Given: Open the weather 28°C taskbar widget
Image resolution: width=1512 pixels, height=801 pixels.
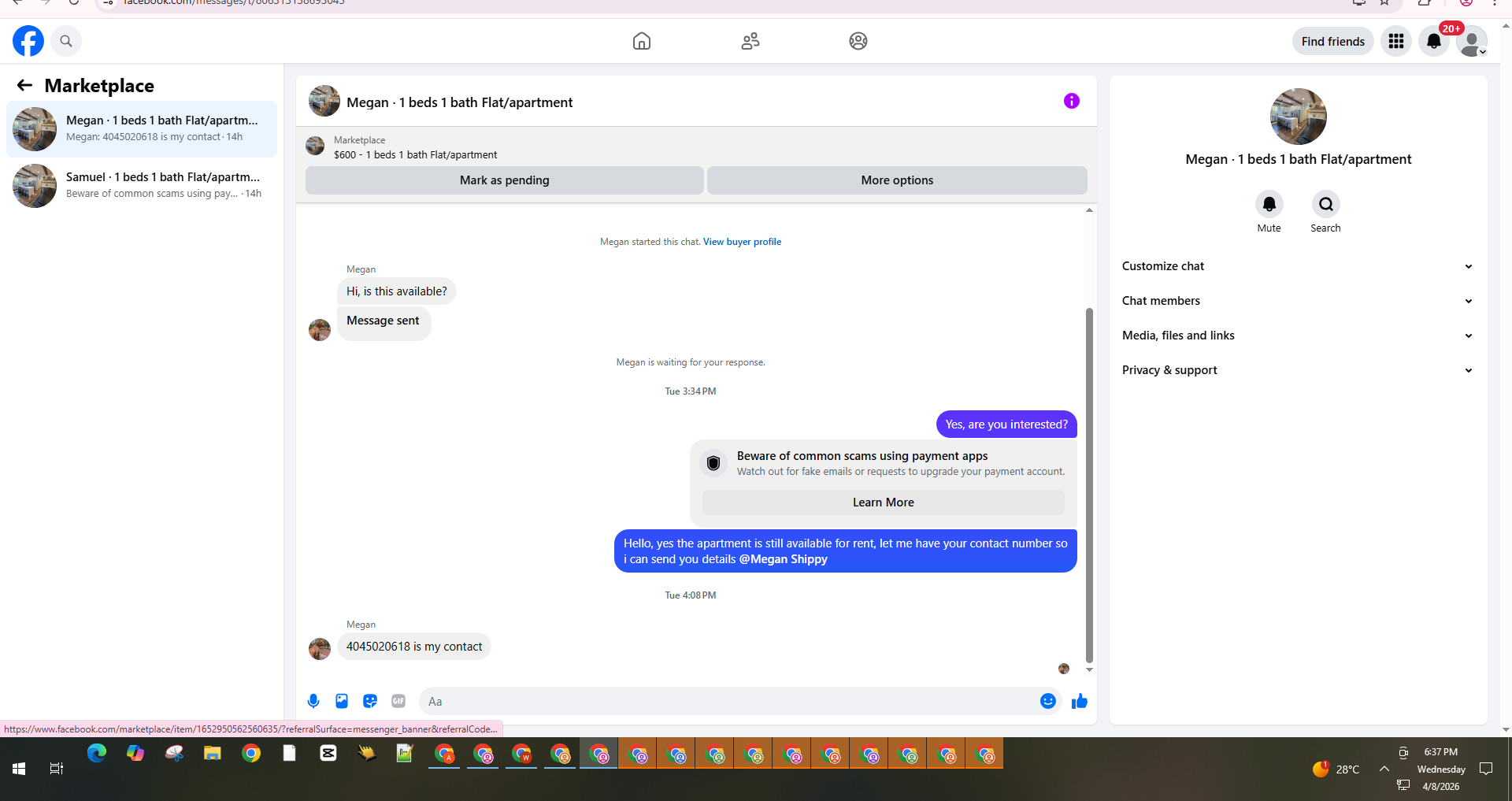Looking at the screenshot, I should pos(1336,769).
